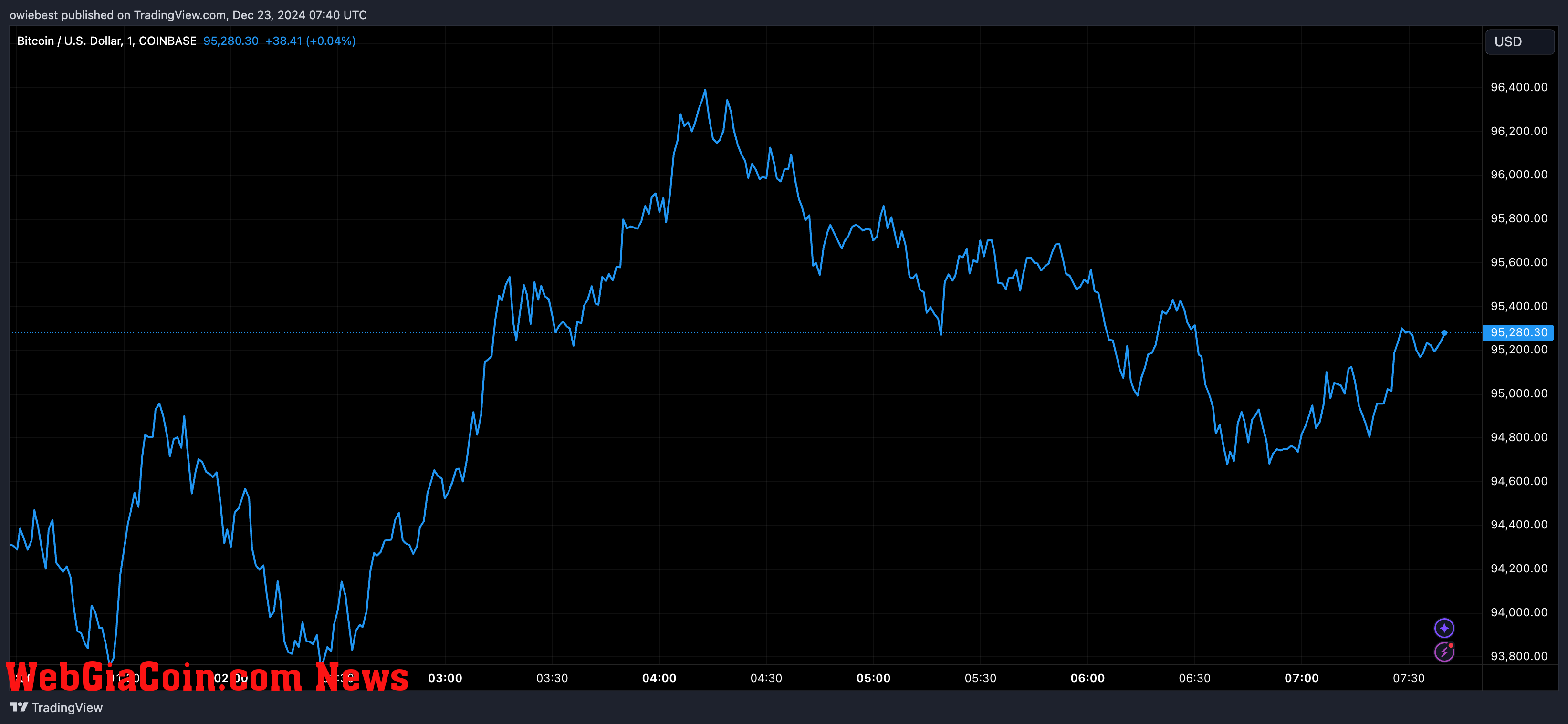This screenshot has width=1568, height=724.
Task: Click the 95,800.00 price axis label
Action: point(1519,218)
